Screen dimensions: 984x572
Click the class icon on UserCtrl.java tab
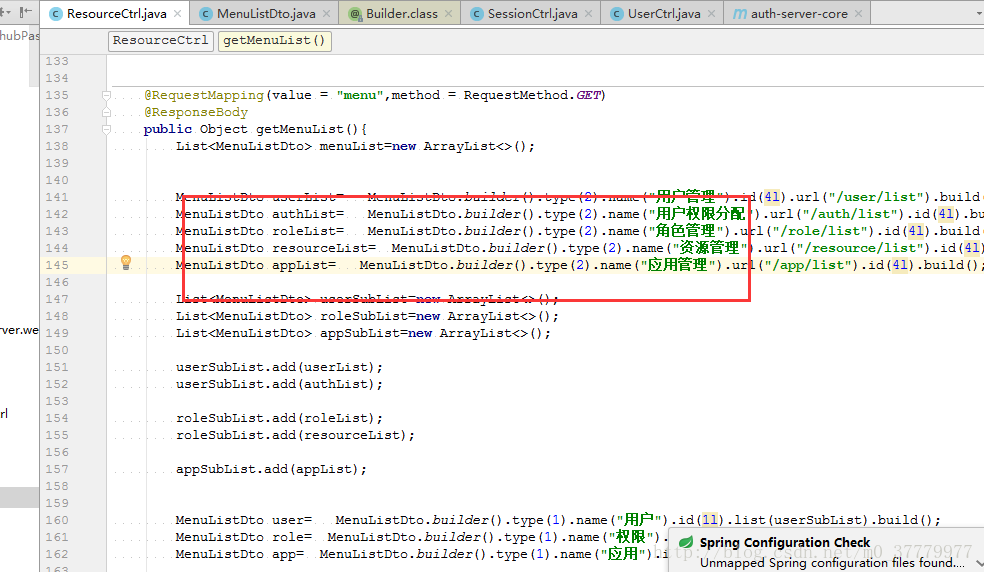tap(617, 14)
